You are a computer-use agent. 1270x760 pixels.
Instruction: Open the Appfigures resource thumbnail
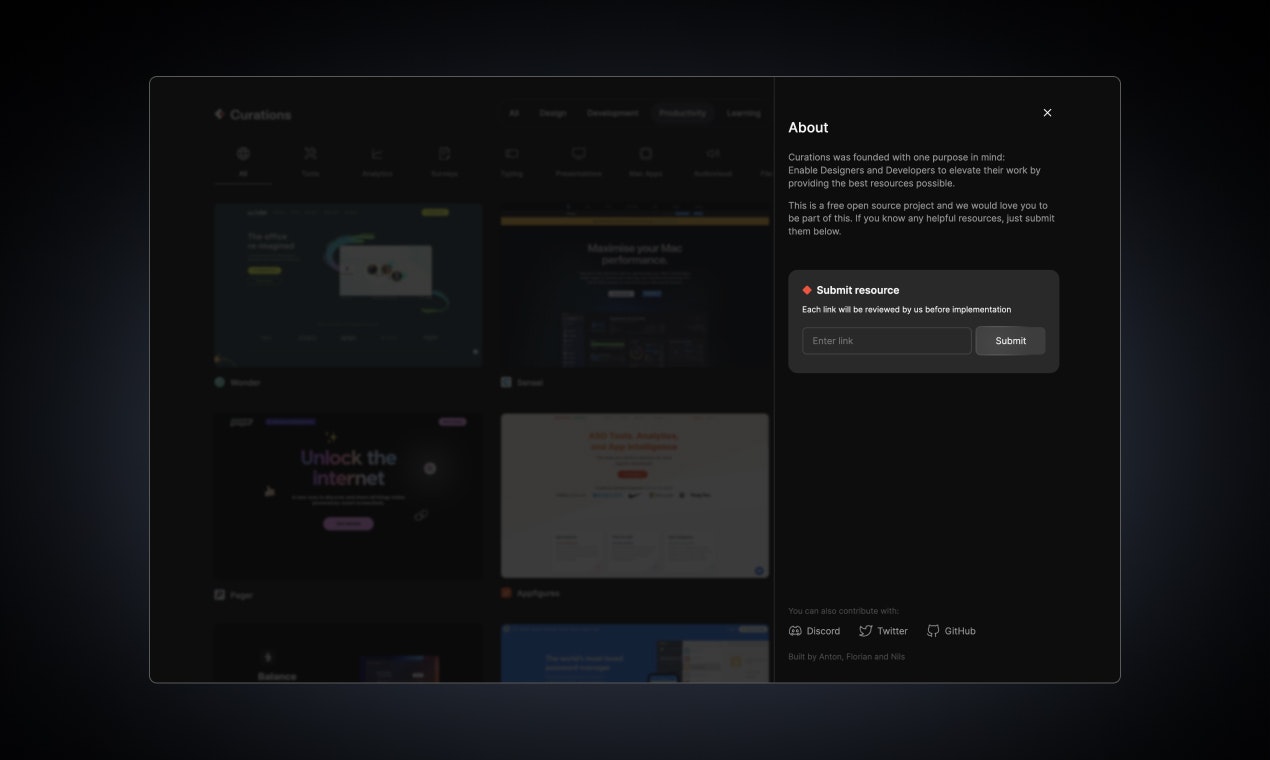(635, 496)
